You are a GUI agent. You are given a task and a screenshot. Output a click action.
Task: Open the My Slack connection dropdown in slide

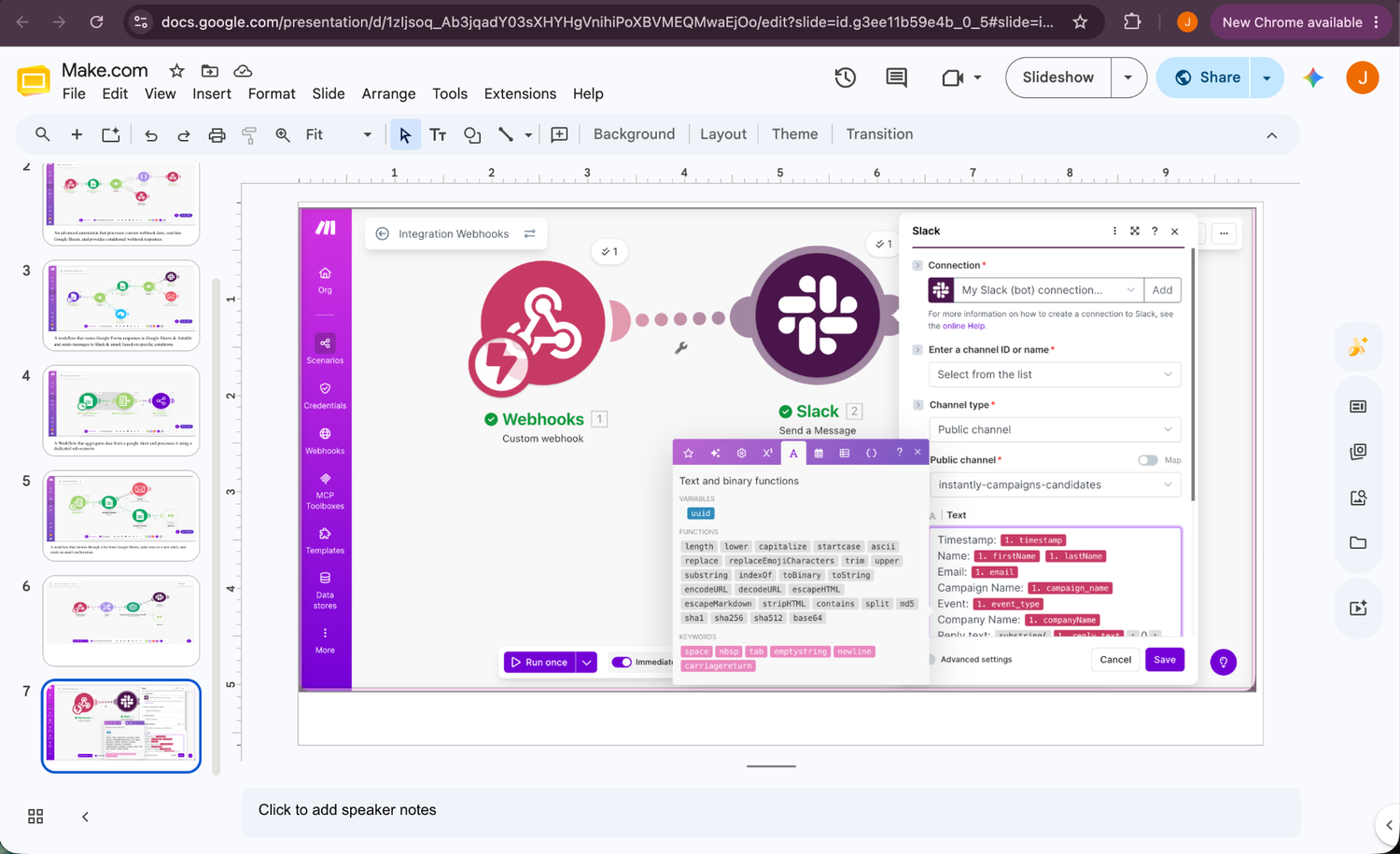(x=1049, y=290)
